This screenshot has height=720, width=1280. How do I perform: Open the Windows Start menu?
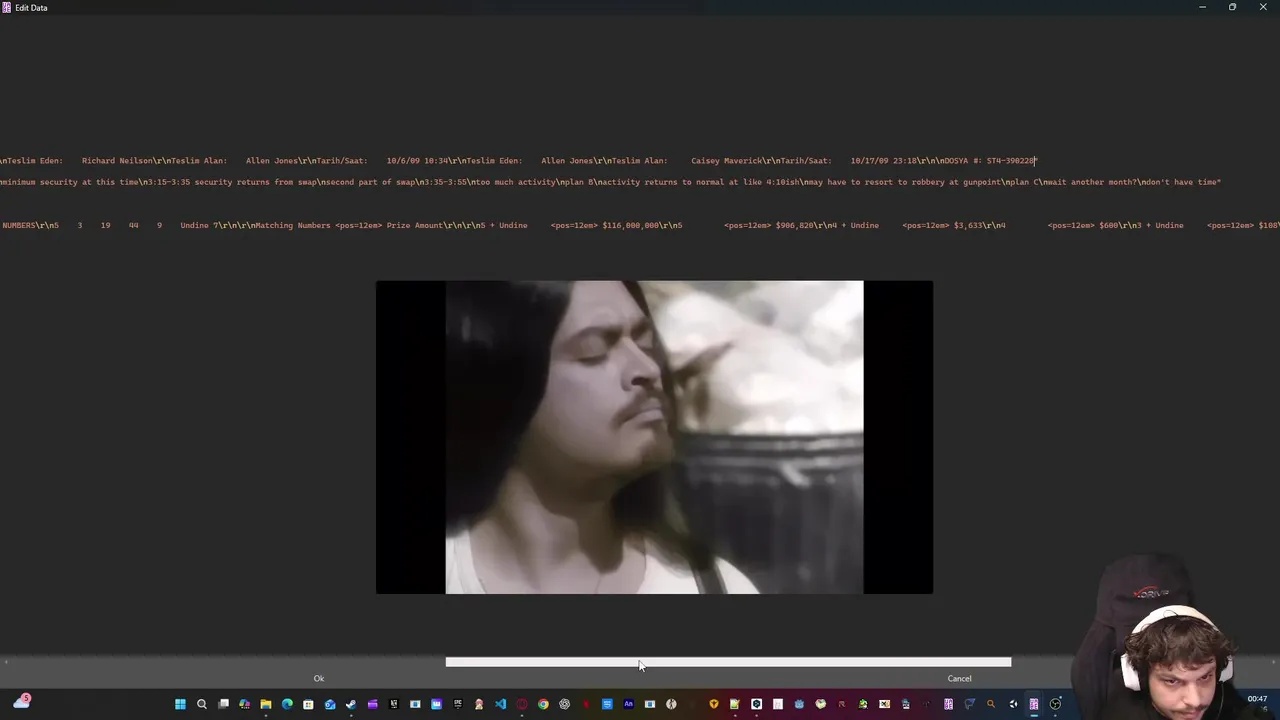(x=180, y=704)
